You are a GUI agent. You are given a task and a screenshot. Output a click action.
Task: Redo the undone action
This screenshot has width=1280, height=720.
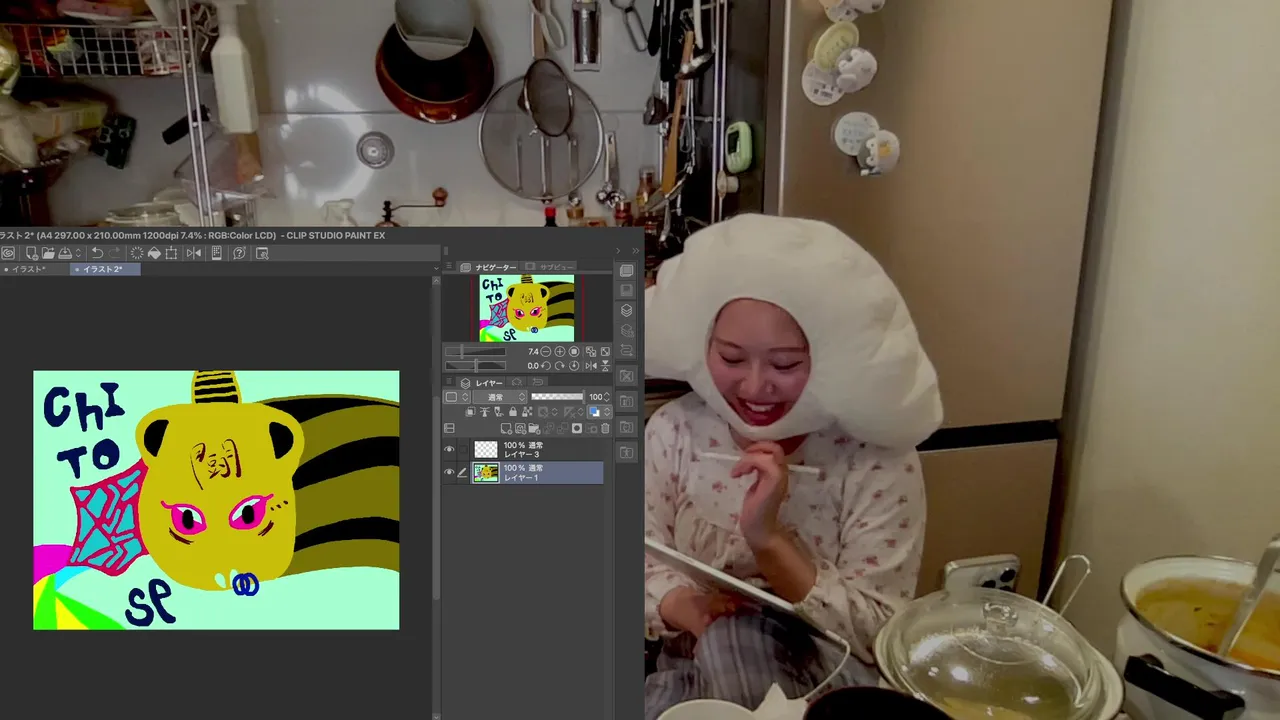tap(114, 253)
